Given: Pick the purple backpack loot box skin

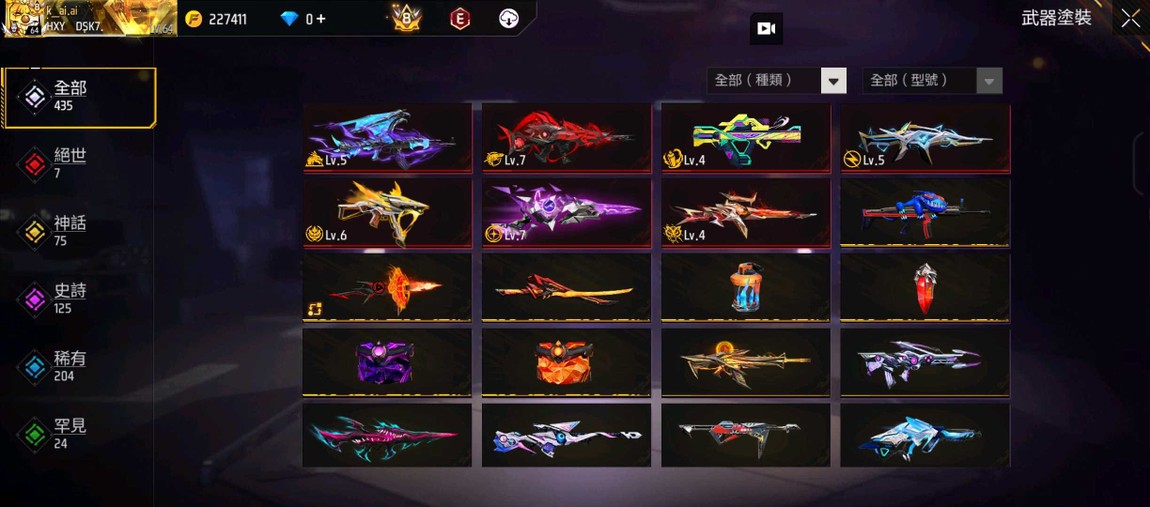Looking at the screenshot, I should click(x=387, y=362).
